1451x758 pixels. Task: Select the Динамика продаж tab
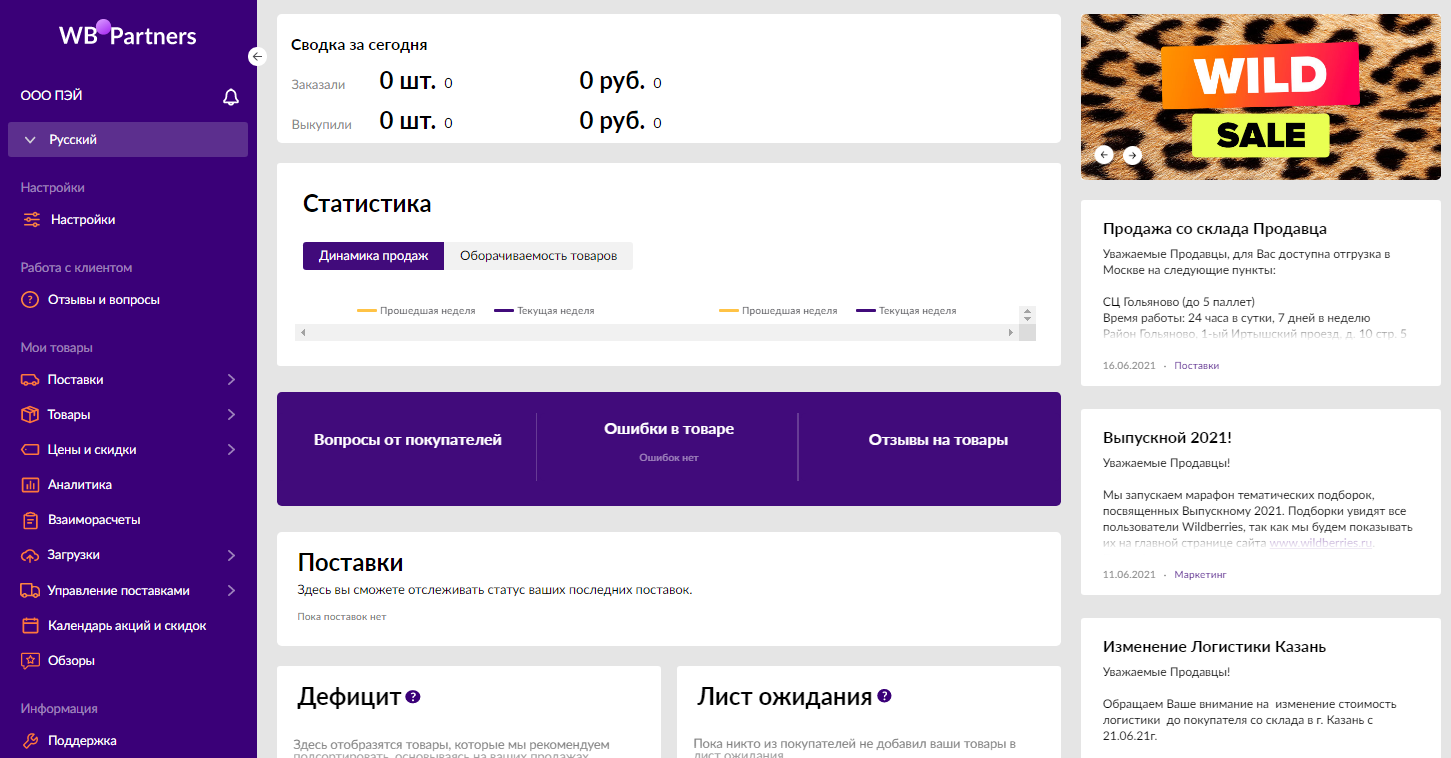(373, 256)
